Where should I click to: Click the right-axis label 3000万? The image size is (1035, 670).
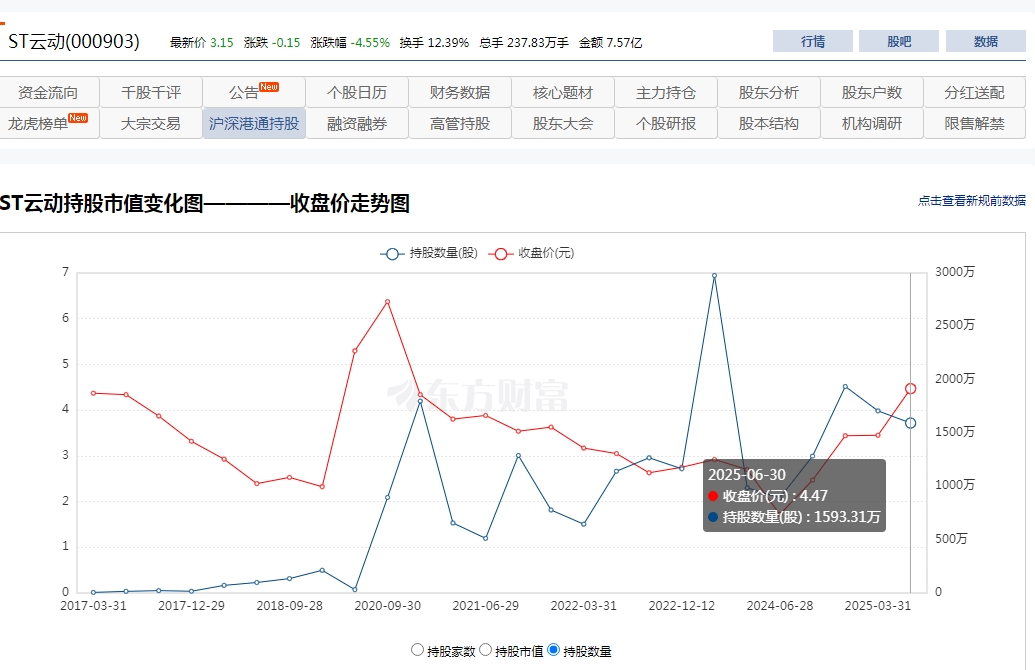[954, 272]
